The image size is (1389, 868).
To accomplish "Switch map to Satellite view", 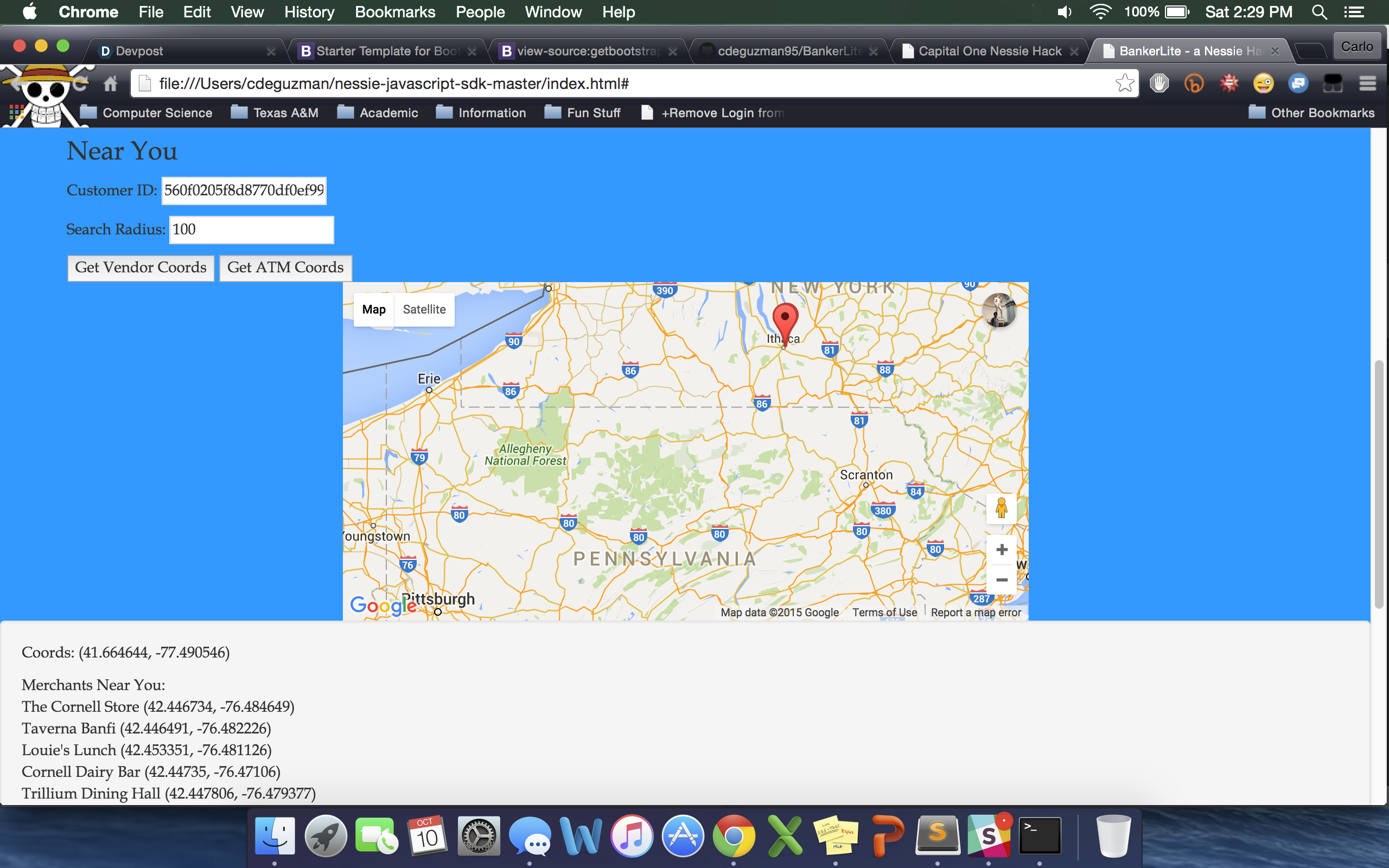I will click(x=424, y=309).
